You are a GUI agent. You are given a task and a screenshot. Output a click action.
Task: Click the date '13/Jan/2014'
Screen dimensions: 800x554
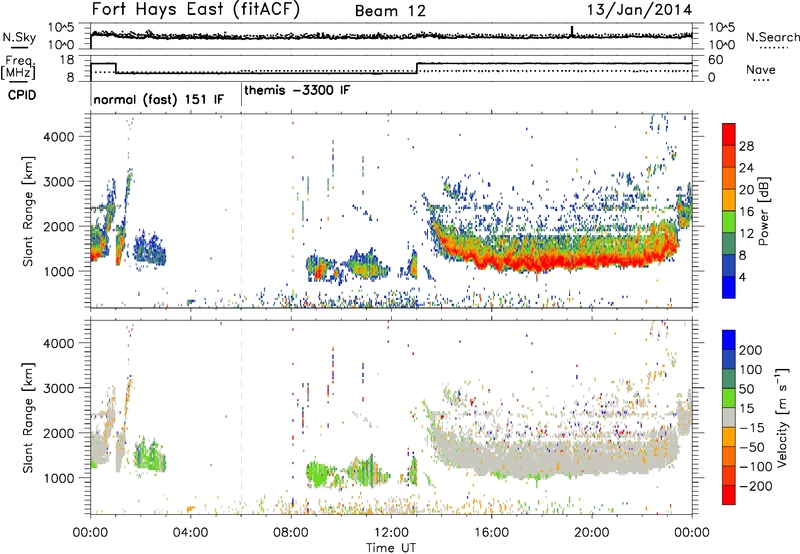639,10
